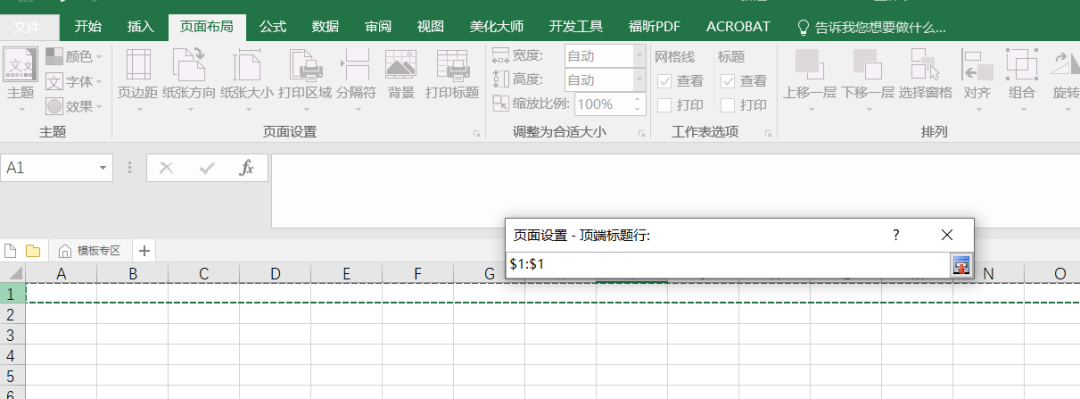The width and height of the screenshot is (1080, 399).
Task: Open the 文件 tab
Action: [27, 27]
